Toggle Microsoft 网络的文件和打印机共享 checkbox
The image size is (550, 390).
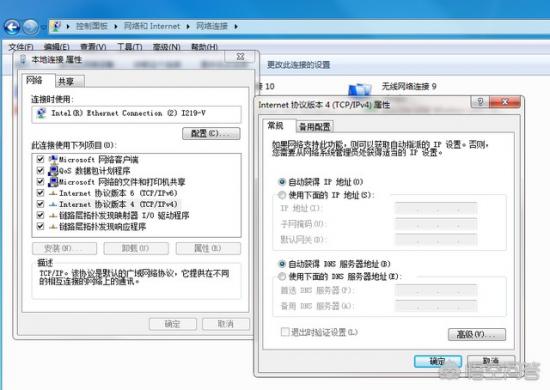pyautogui.click(x=40, y=182)
